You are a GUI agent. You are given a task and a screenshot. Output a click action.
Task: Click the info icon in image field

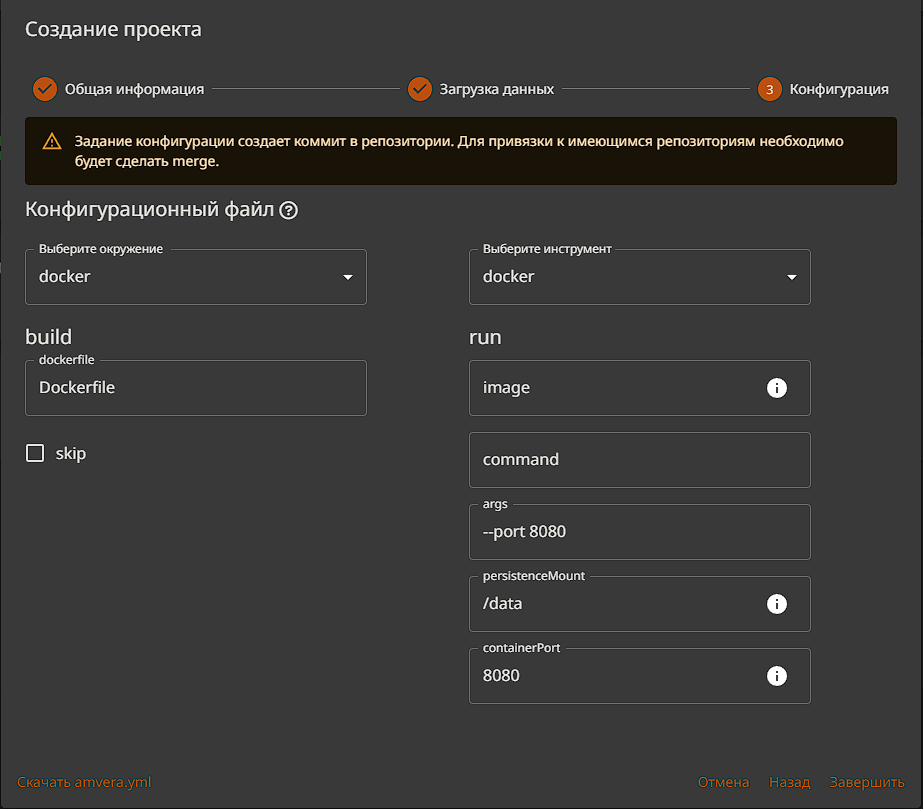[x=776, y=388]
